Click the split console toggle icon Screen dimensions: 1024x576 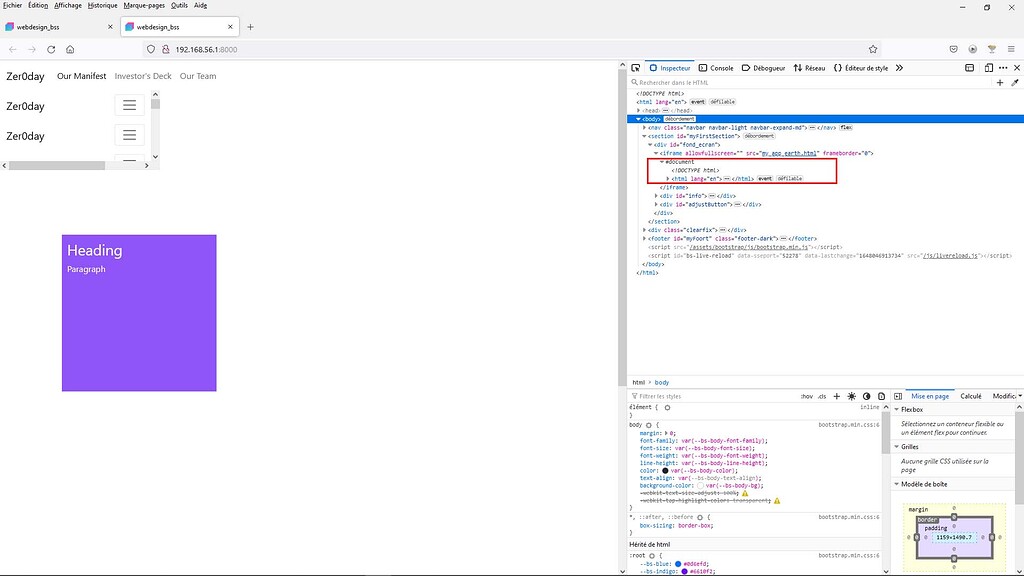click(970, 68)
